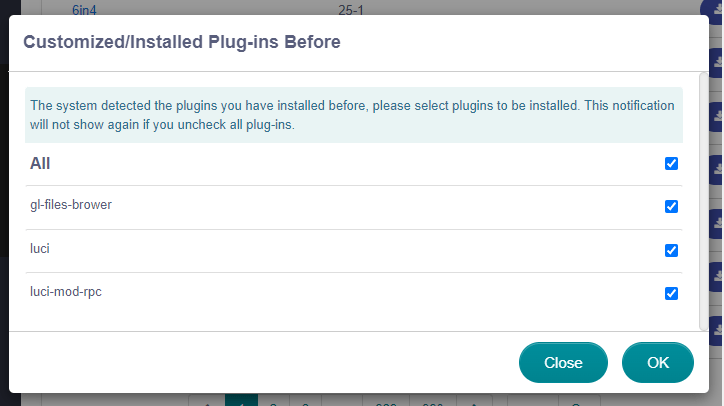Uncheck the All plug-ins checkbox

[671, 163]
